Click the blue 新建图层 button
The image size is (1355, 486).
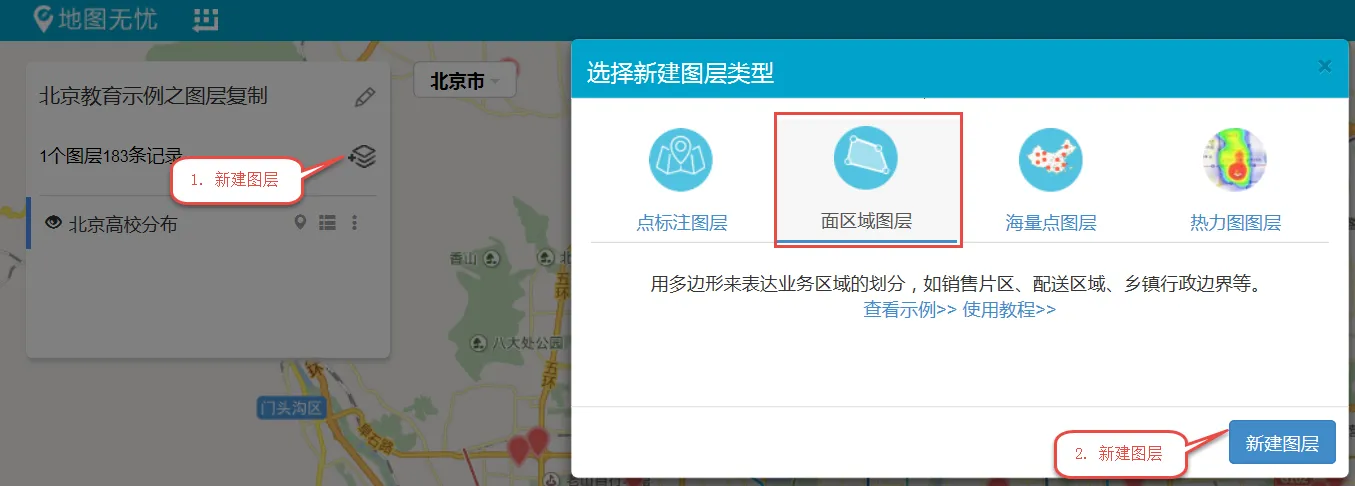(x=1282, y=443)
